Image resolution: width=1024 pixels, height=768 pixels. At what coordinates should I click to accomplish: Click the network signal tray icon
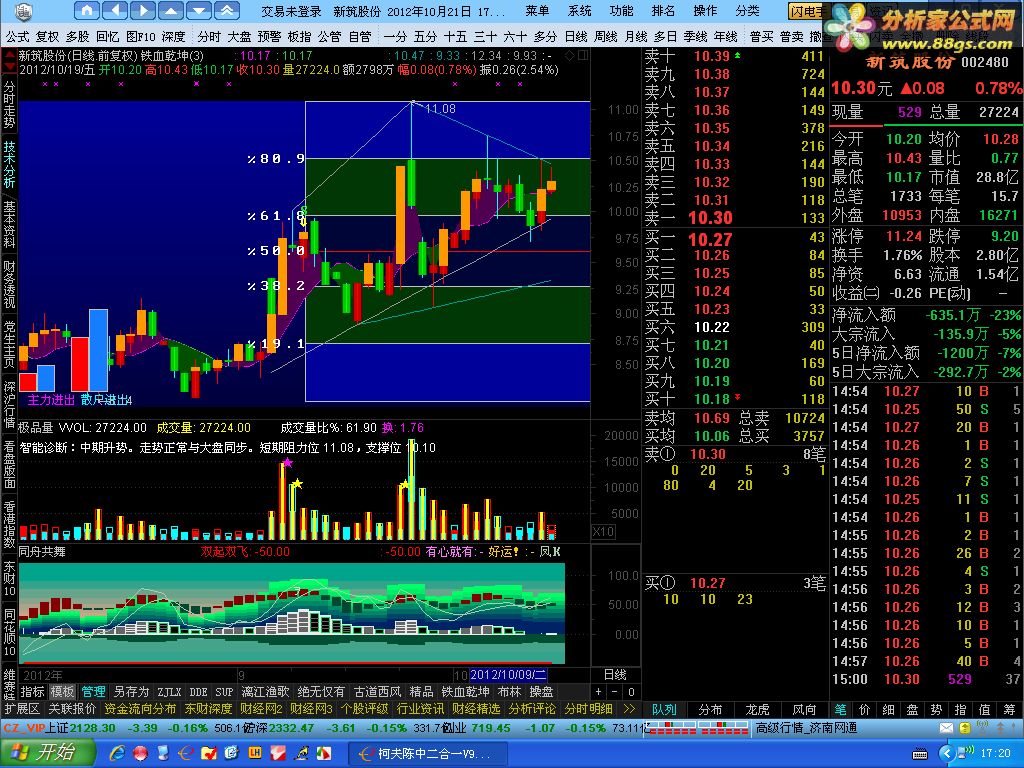click(966, 753)
